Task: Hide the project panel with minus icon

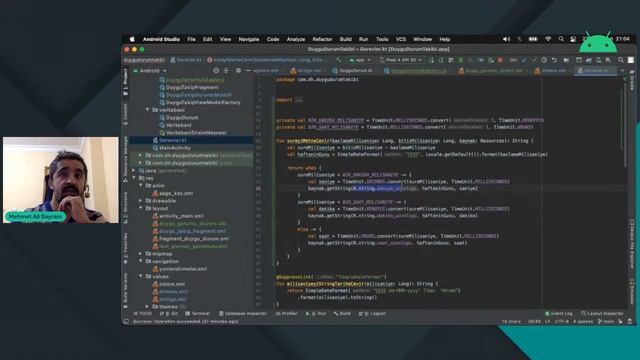Action: click(248, 71)
